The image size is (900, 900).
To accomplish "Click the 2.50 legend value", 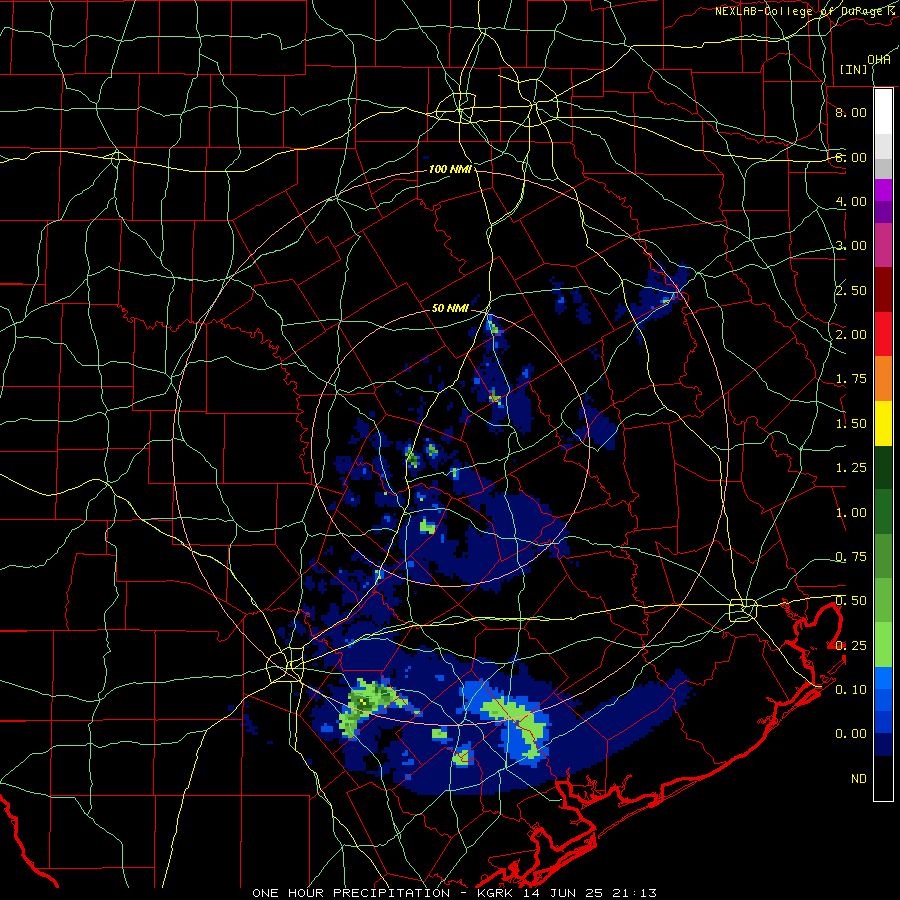I will 851,290.
